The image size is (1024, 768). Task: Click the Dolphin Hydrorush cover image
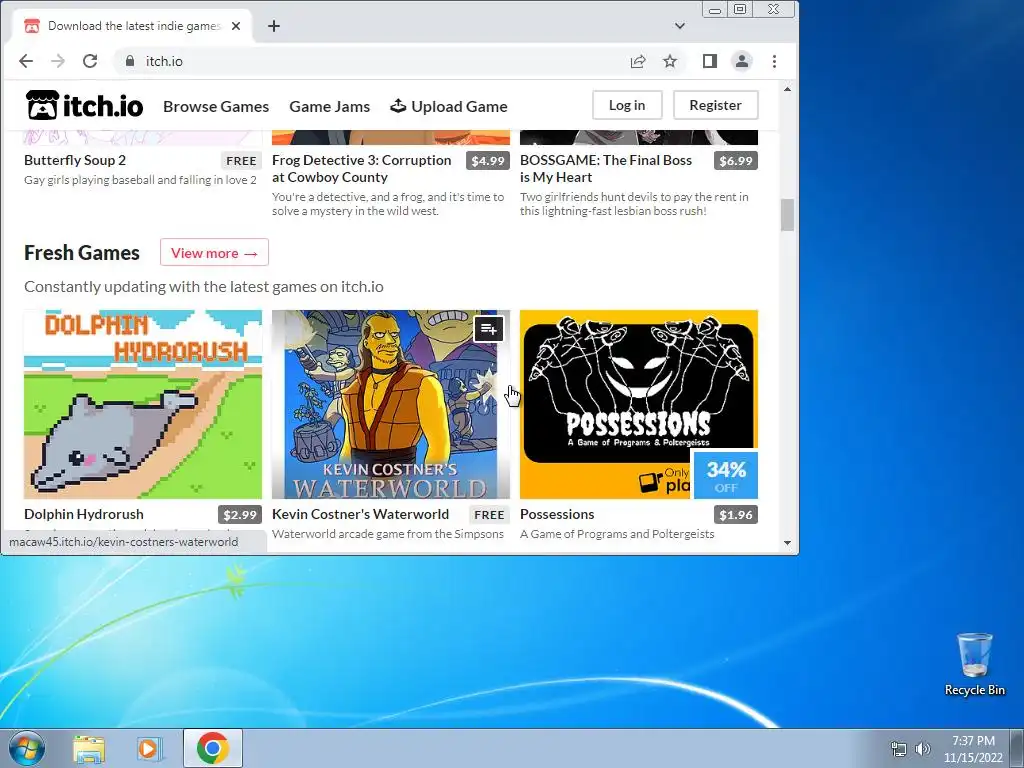pos(143,404)
